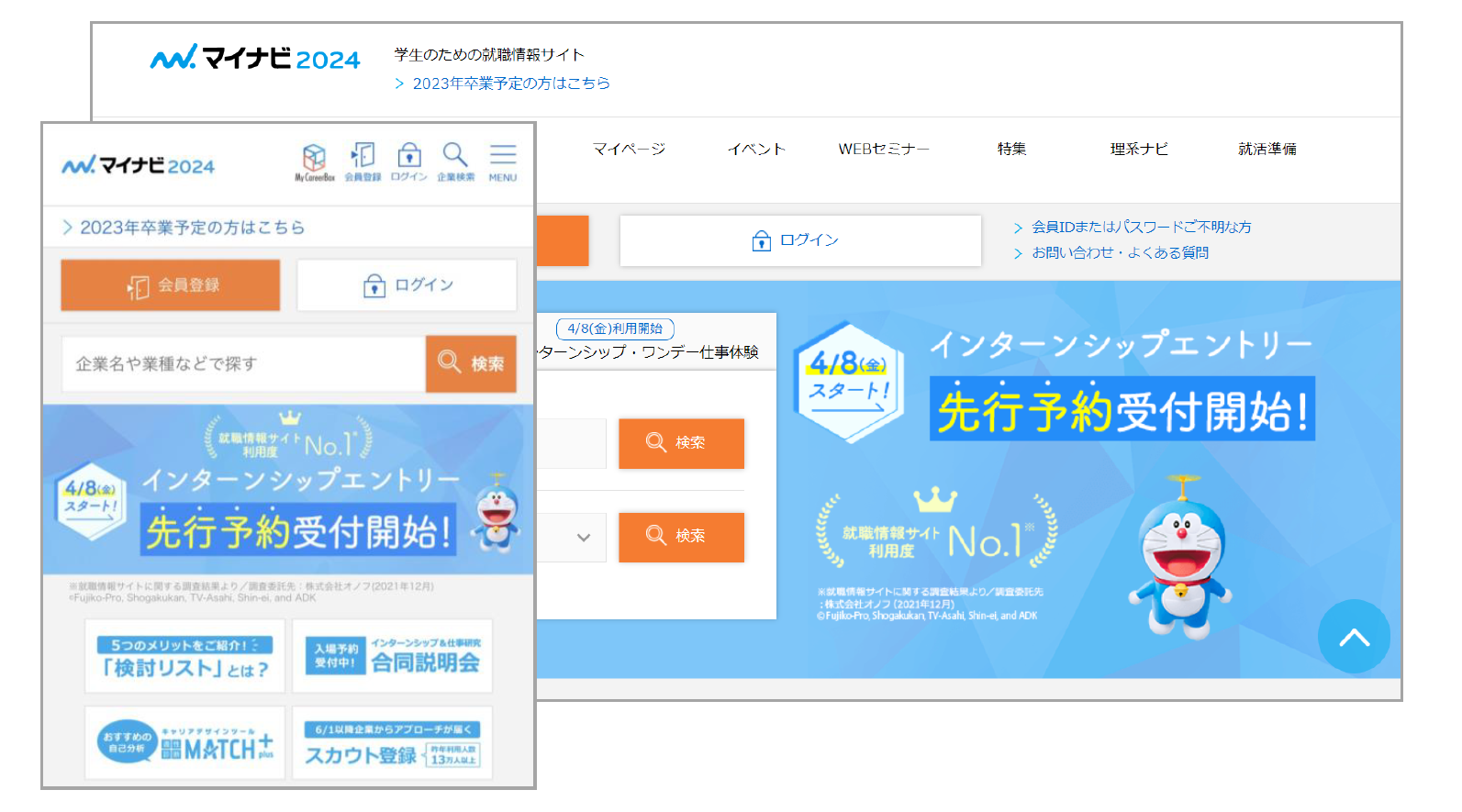Open イベント in the desktop navigation
Screen dimensions: 1462x812
pos(756,149)
